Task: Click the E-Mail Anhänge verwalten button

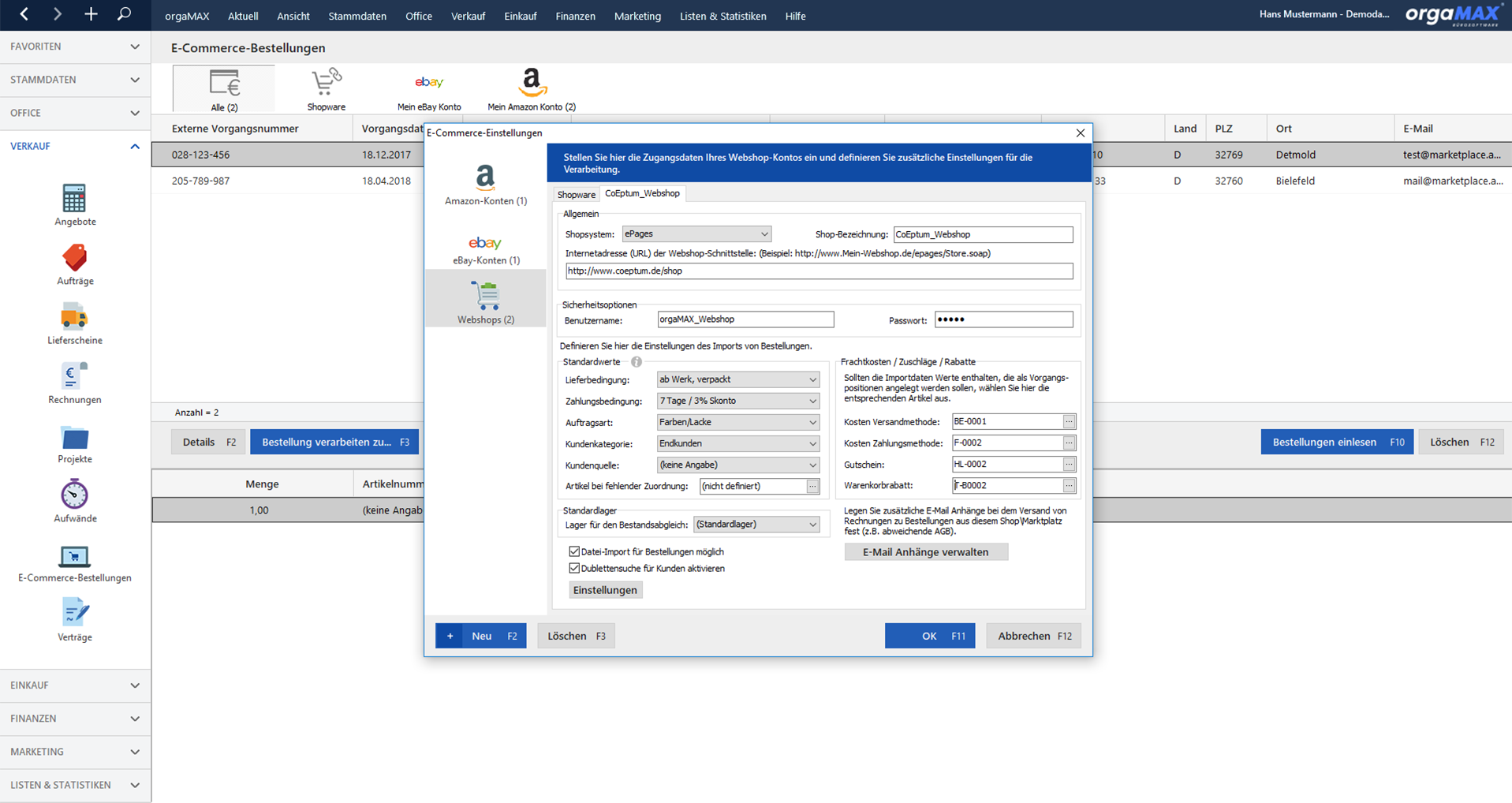Action: [926, 552]
